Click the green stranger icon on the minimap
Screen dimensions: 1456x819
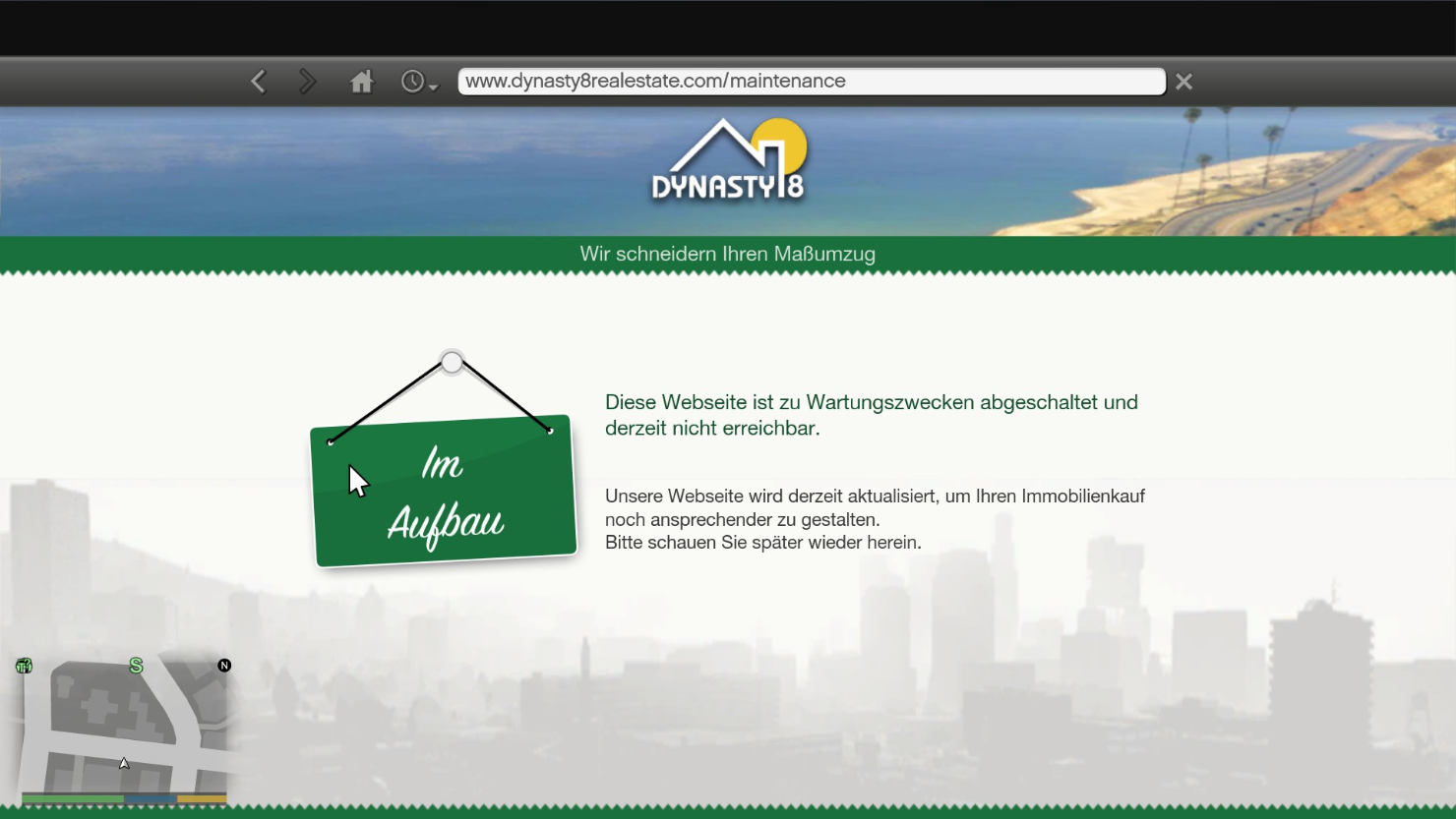pos(22,666)
